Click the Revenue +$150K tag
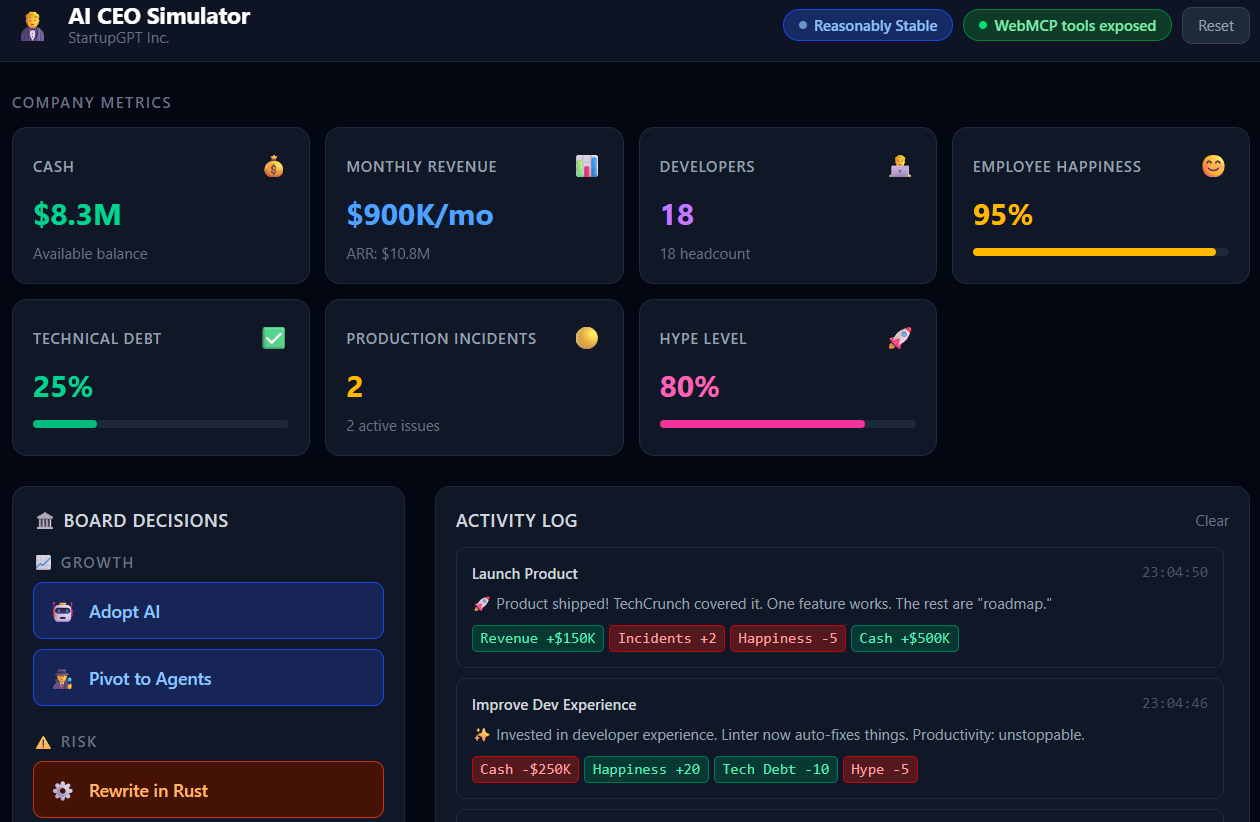The height and width of the screenshot is (822, 1260). point(538,638)
